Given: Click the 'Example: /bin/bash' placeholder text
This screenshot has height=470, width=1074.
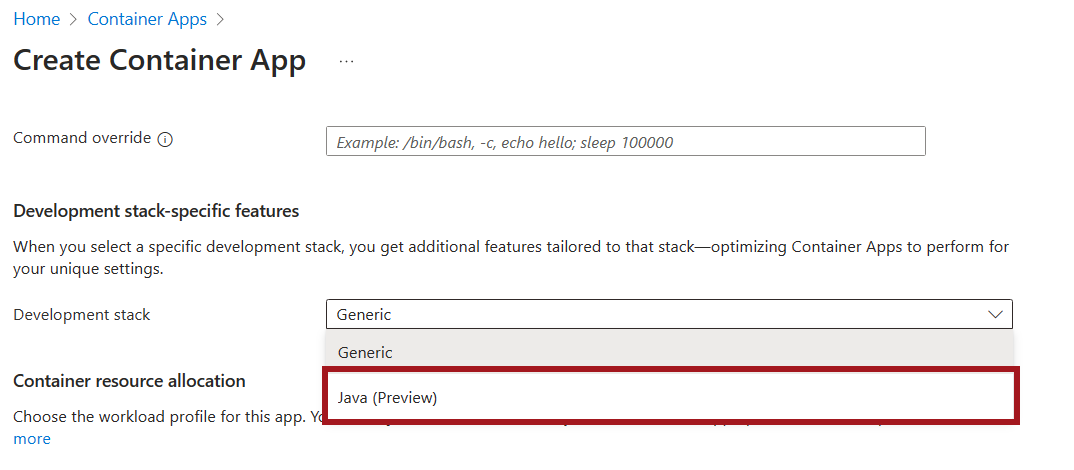Looking at the screenshot, I should pyautogui.click(x=504, y=142).
